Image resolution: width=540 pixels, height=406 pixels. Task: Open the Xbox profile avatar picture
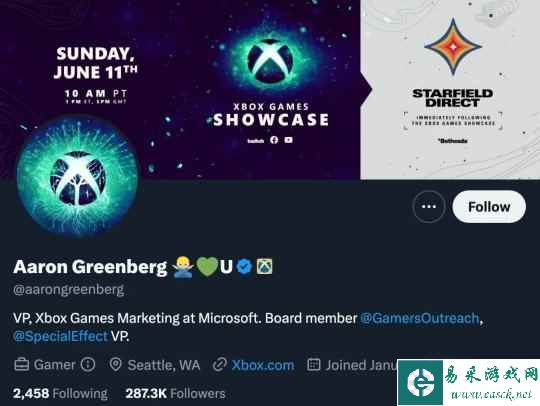coord(78,177)
